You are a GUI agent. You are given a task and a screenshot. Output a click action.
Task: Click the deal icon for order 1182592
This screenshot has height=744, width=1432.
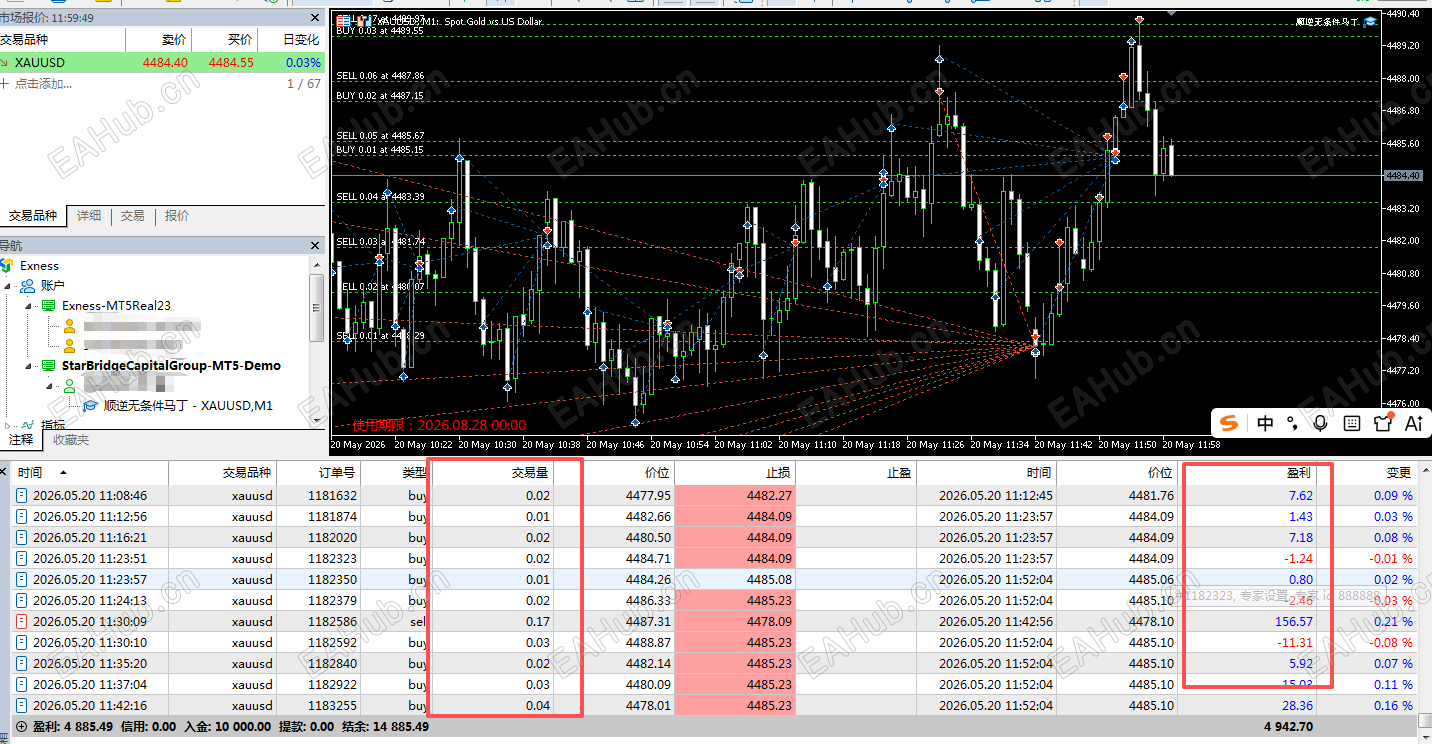[22, 642]
